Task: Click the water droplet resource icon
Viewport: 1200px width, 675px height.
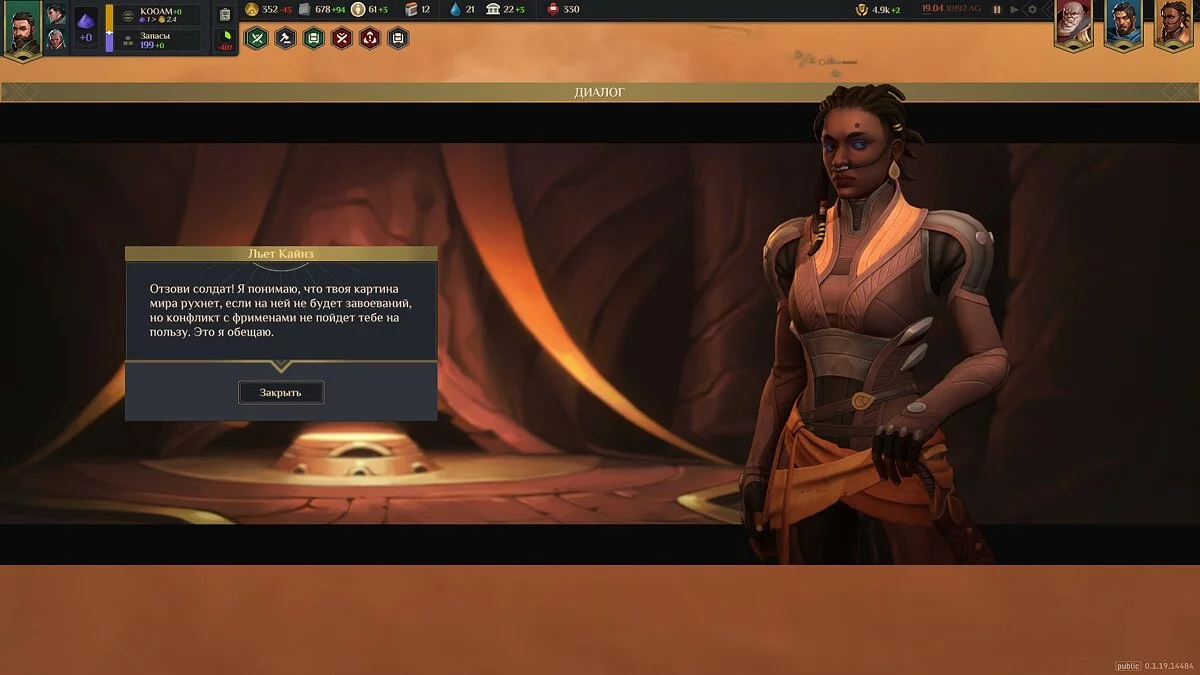Action: (456, 10)
